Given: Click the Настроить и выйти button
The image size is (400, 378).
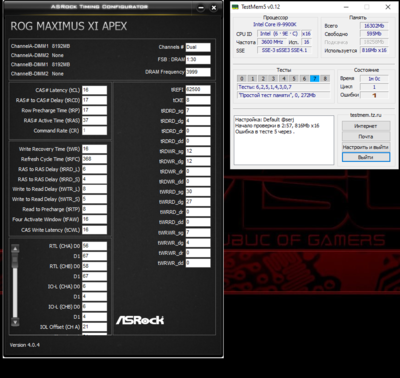Looking at the screenshot, I should [366, 147].
